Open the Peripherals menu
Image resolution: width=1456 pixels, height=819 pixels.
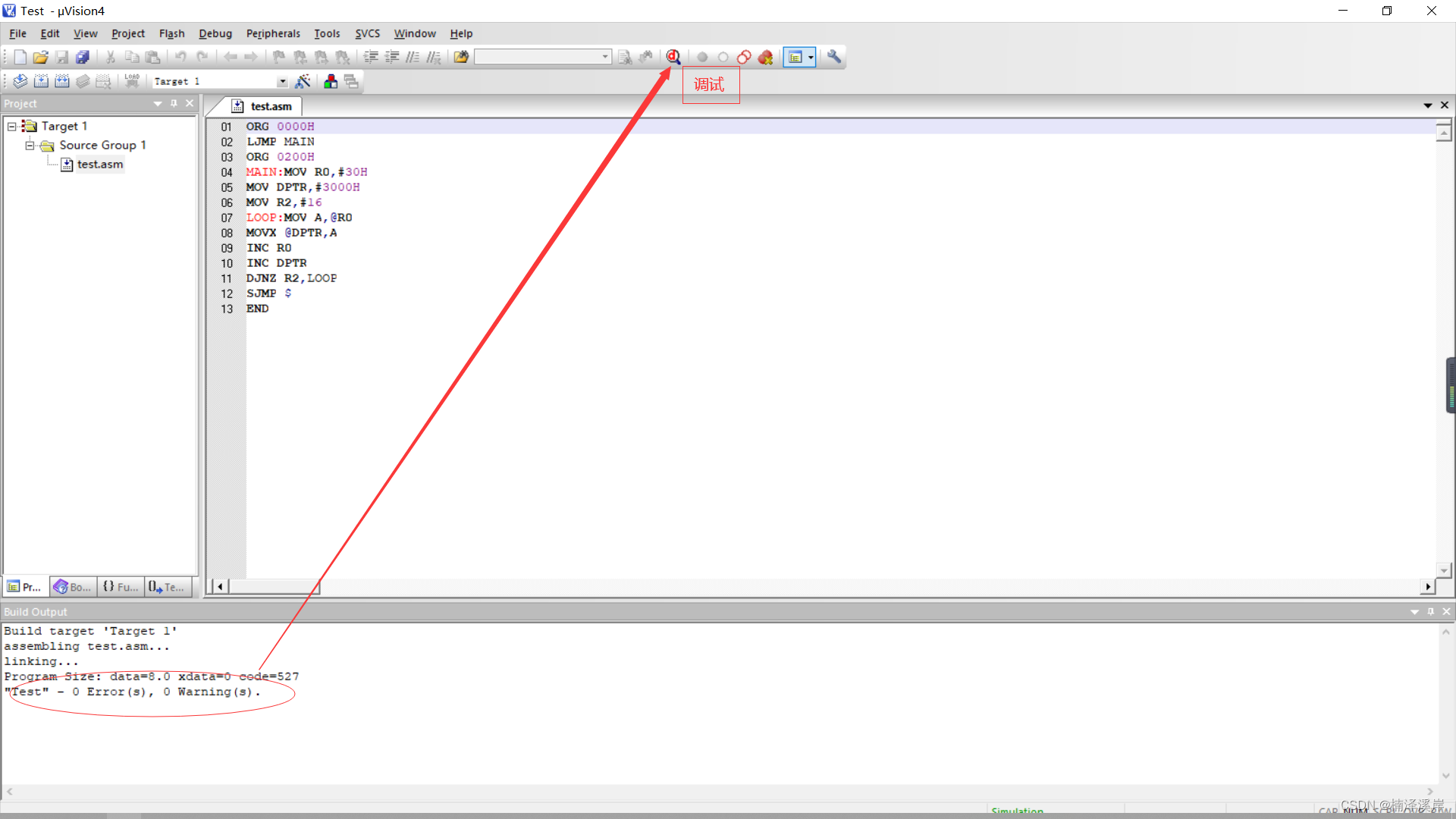(x=273, y=33)
